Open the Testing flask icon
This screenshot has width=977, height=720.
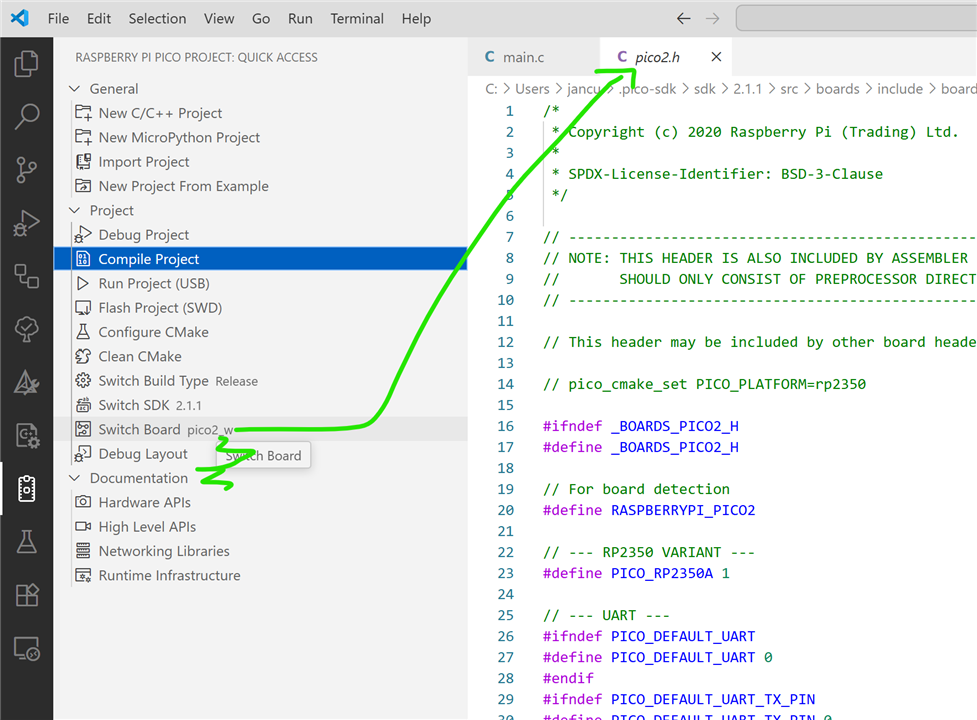(26, 542)
